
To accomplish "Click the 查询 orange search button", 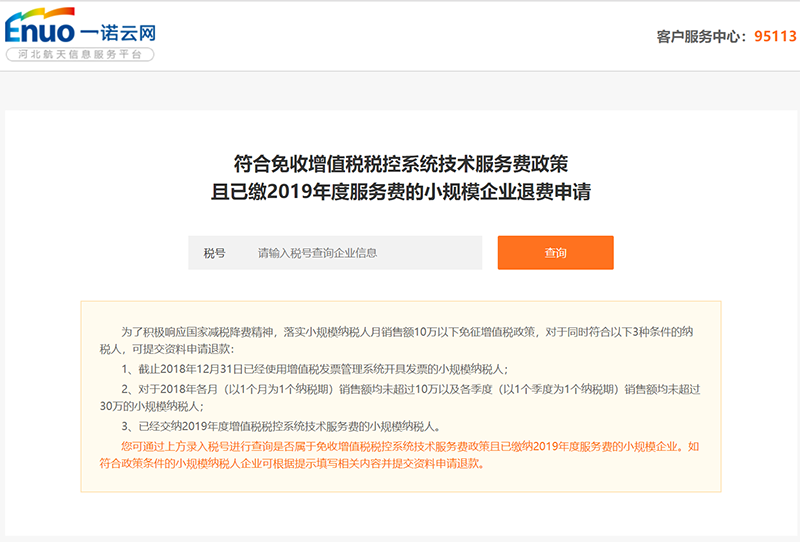I will pos(555,253).
